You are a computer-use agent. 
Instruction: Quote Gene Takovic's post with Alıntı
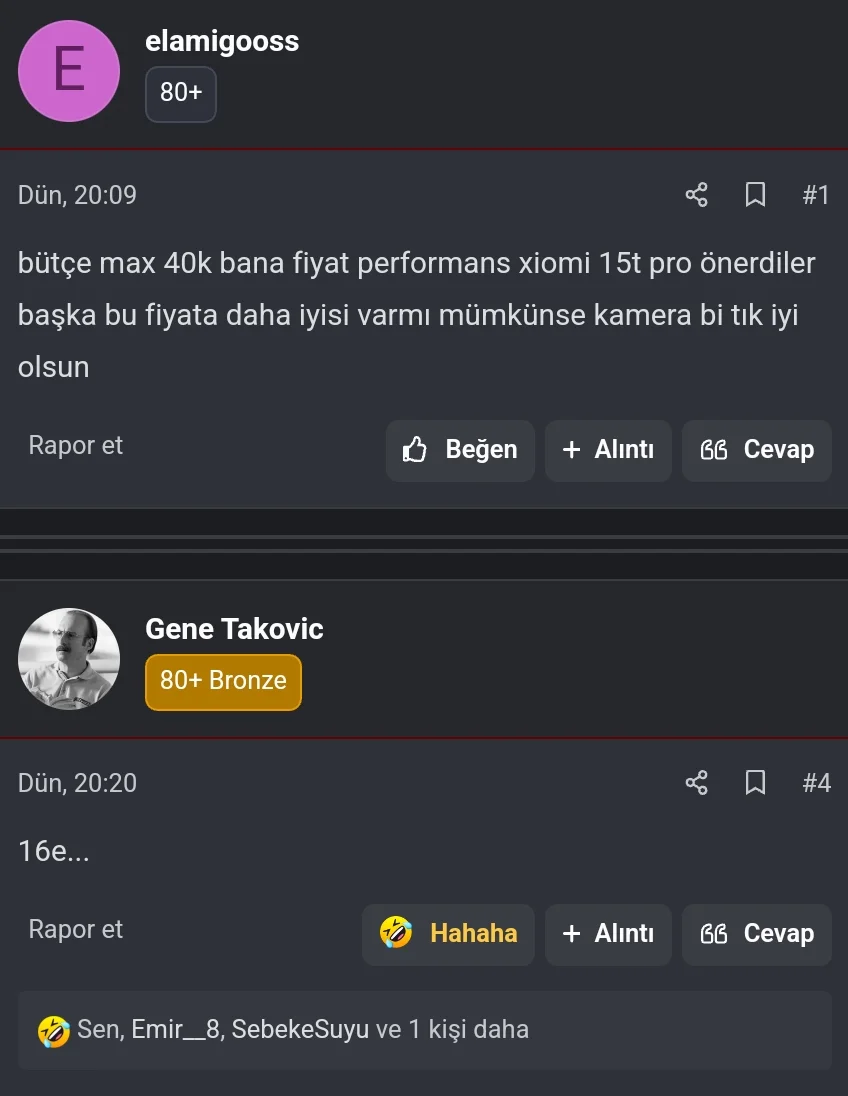pos(608,934)
